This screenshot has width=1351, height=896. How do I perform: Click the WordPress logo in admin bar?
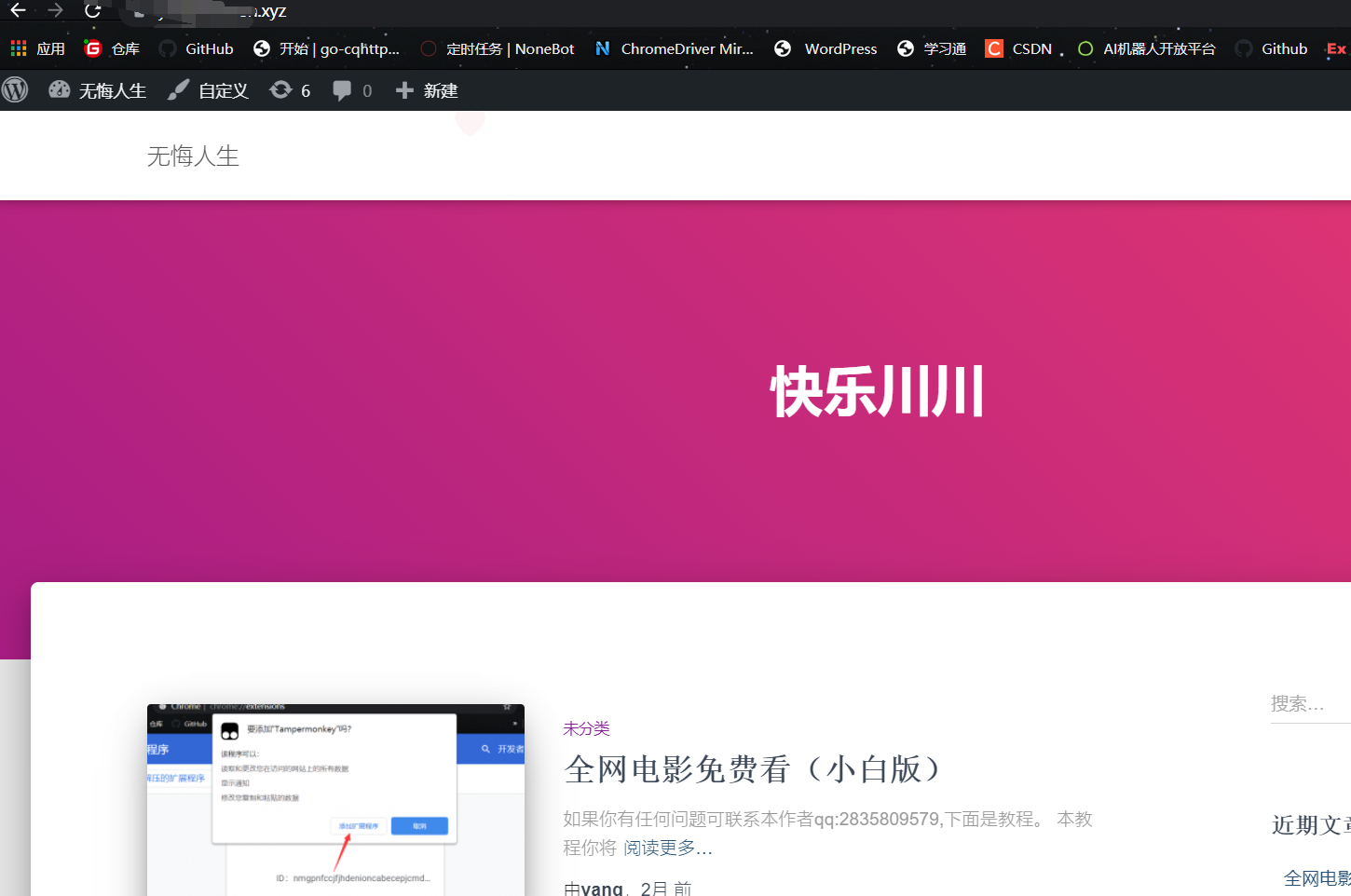[15, 90]
